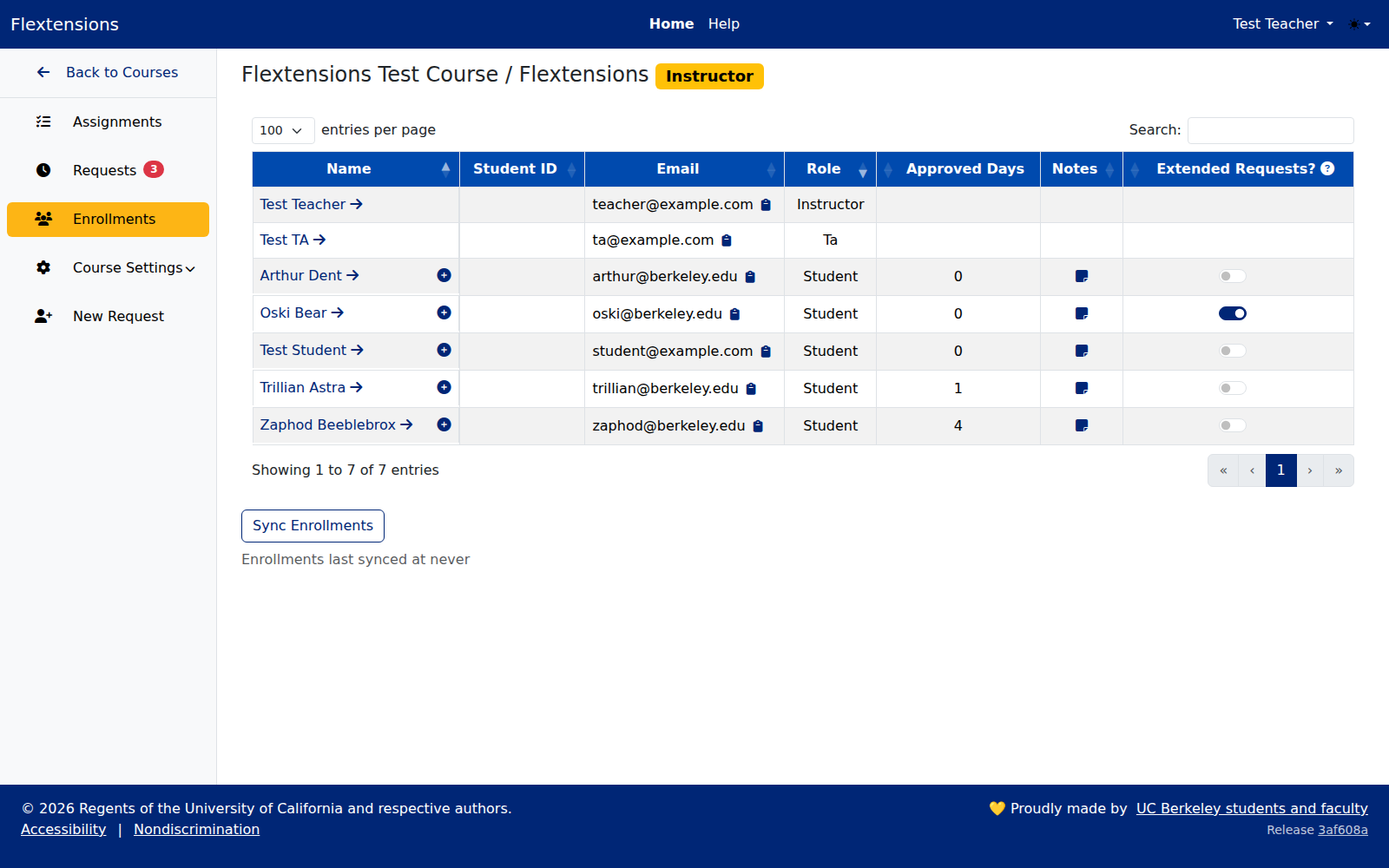Open release 3af608a link

1343,831
